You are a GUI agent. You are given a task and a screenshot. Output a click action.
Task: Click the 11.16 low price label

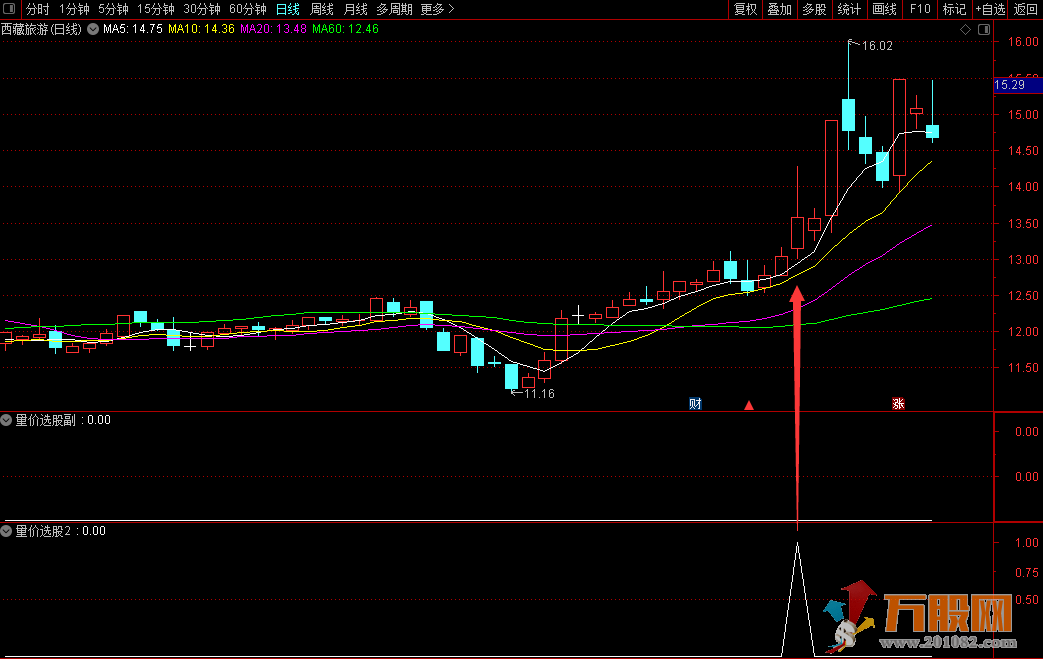[539, 394]
